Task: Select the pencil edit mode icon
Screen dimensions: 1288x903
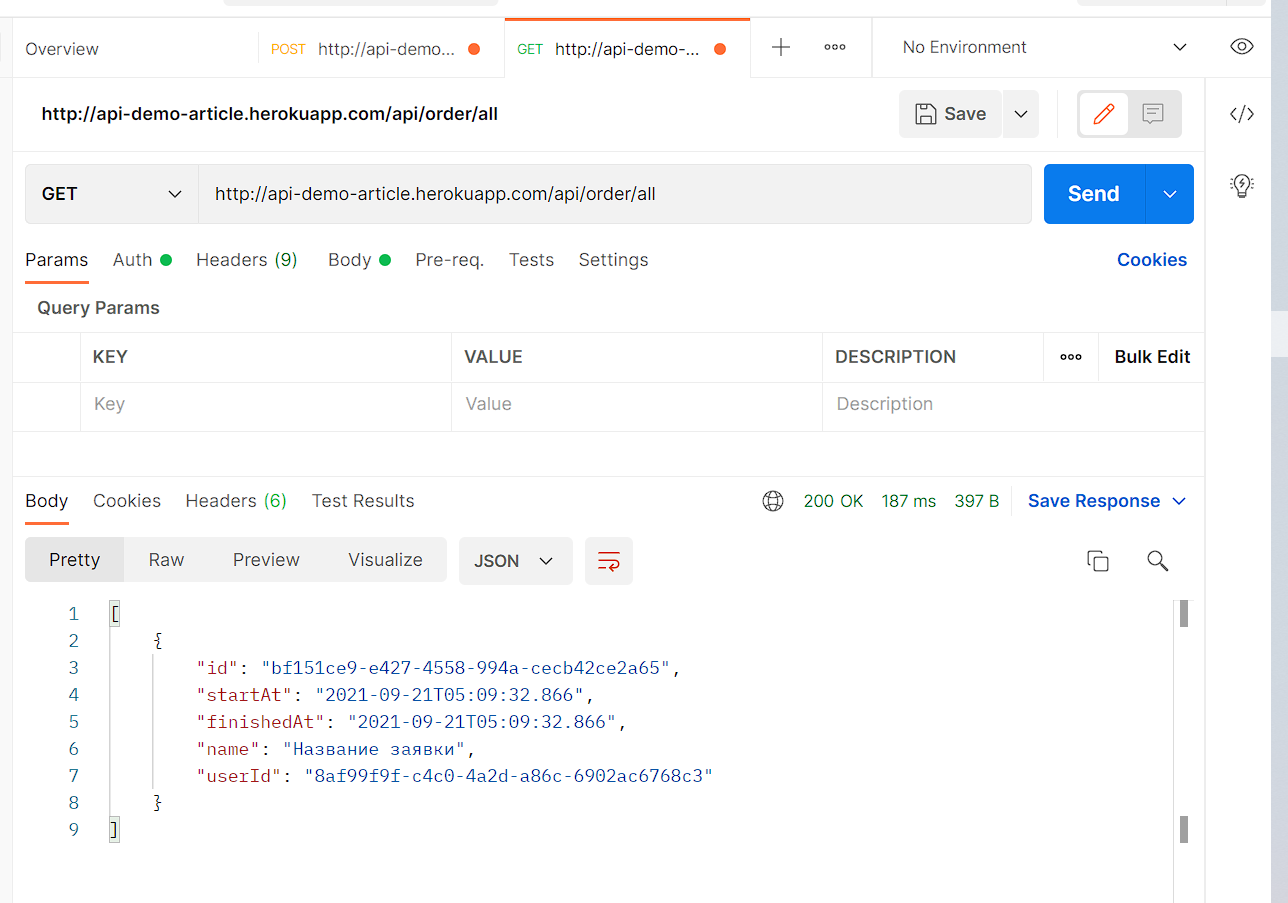Action: coord(1104,114)
